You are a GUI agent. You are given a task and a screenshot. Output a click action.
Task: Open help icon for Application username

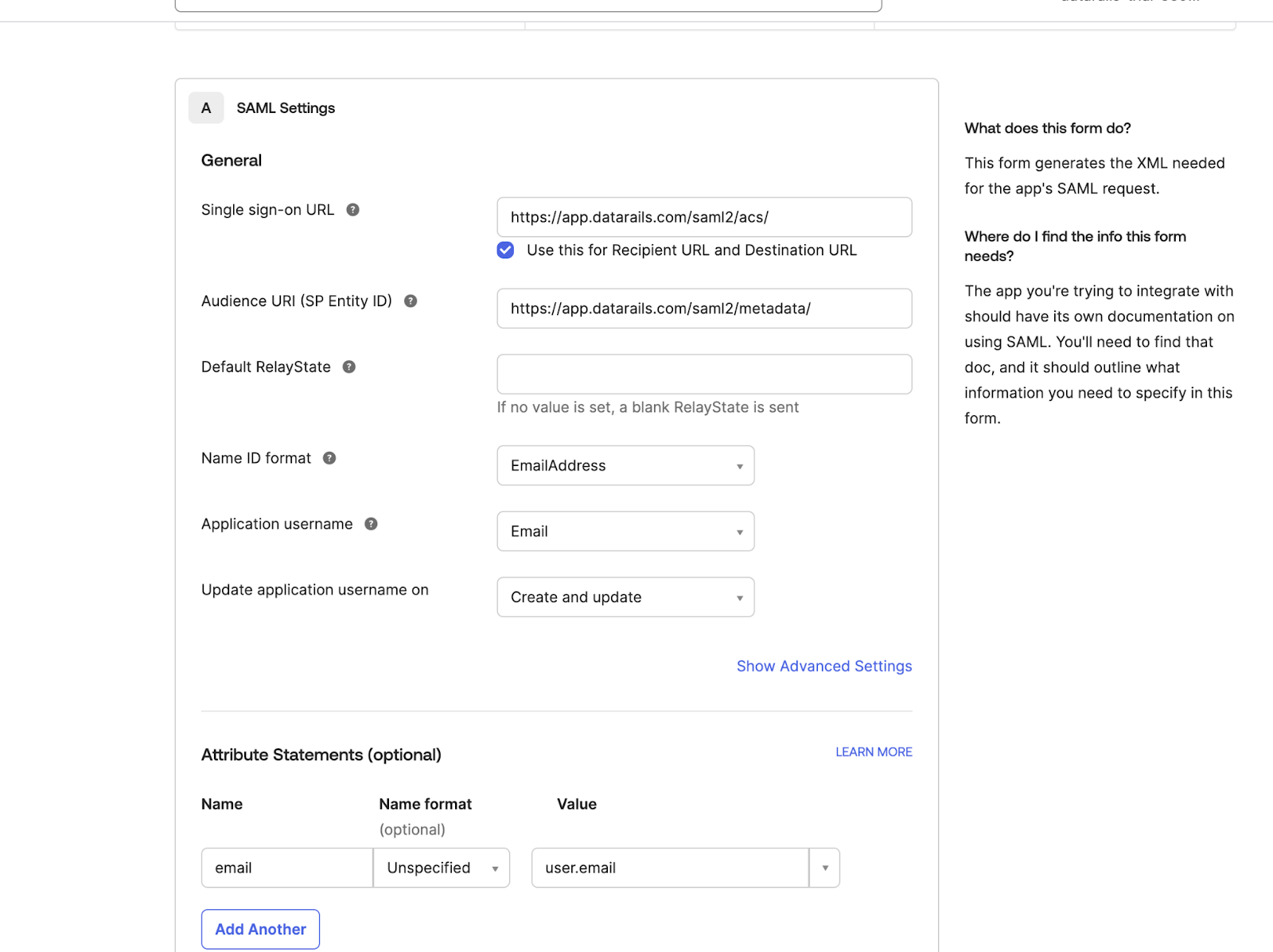[x=371, y=524]
